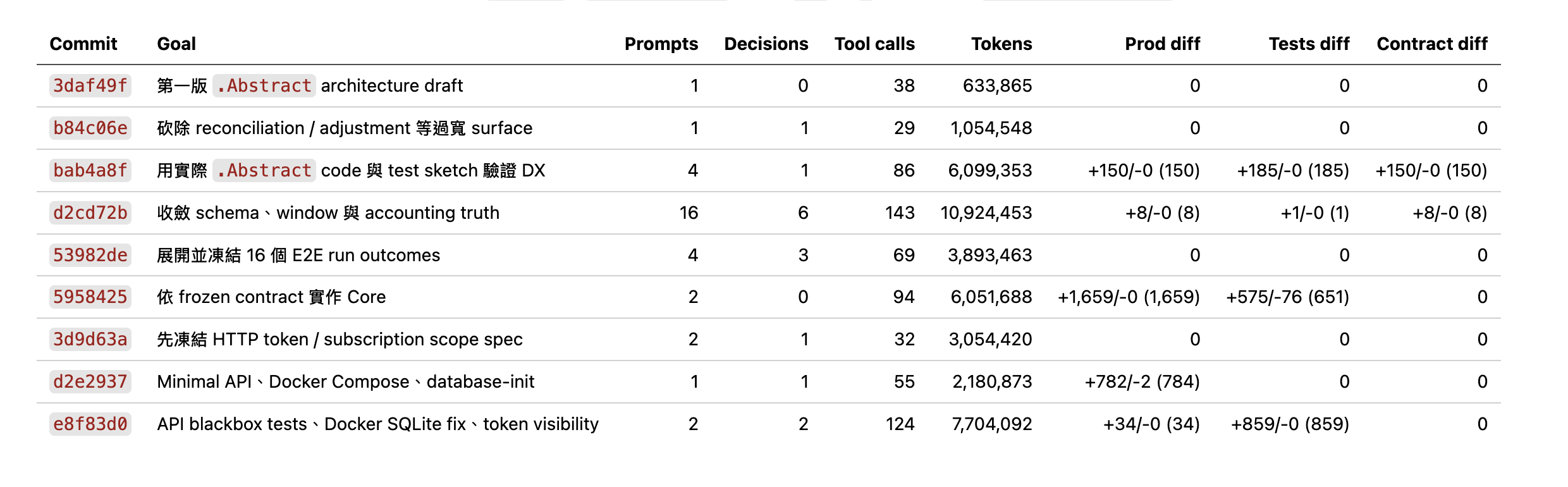Click the Decisions column header

(766, 44)
